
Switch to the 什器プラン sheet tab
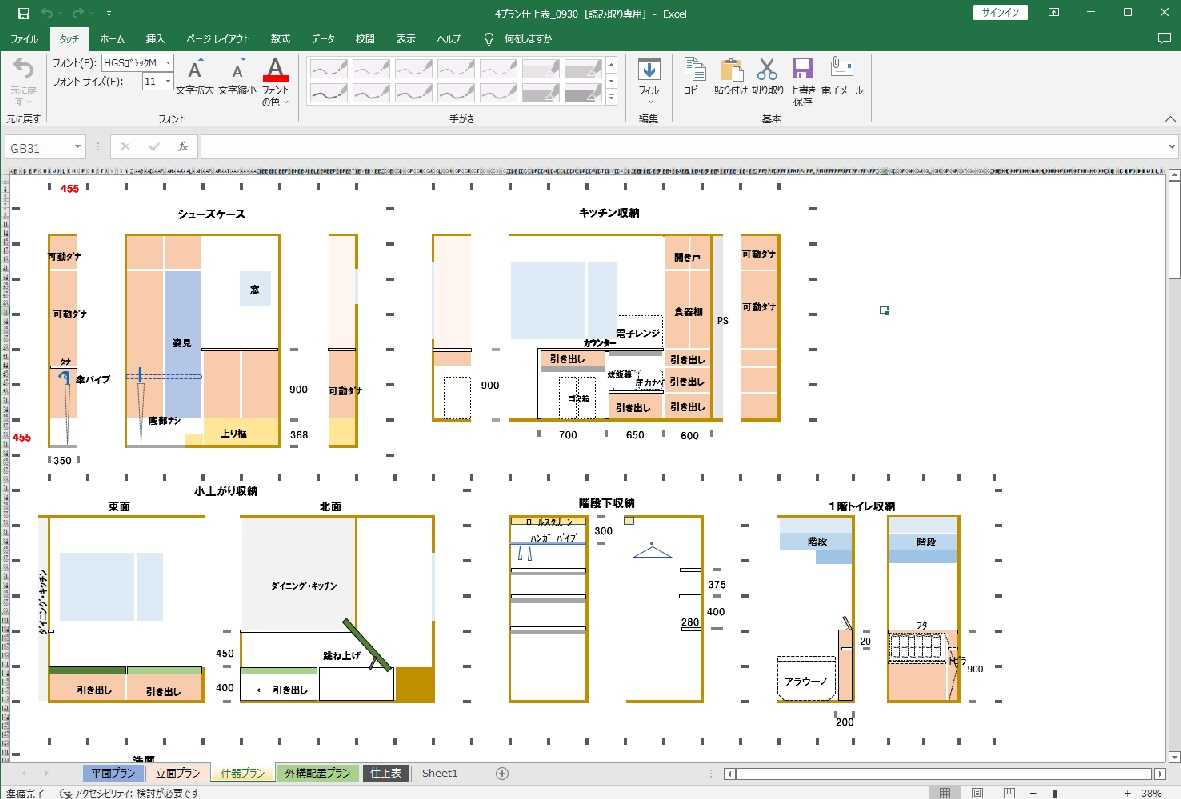pos(243,773)
